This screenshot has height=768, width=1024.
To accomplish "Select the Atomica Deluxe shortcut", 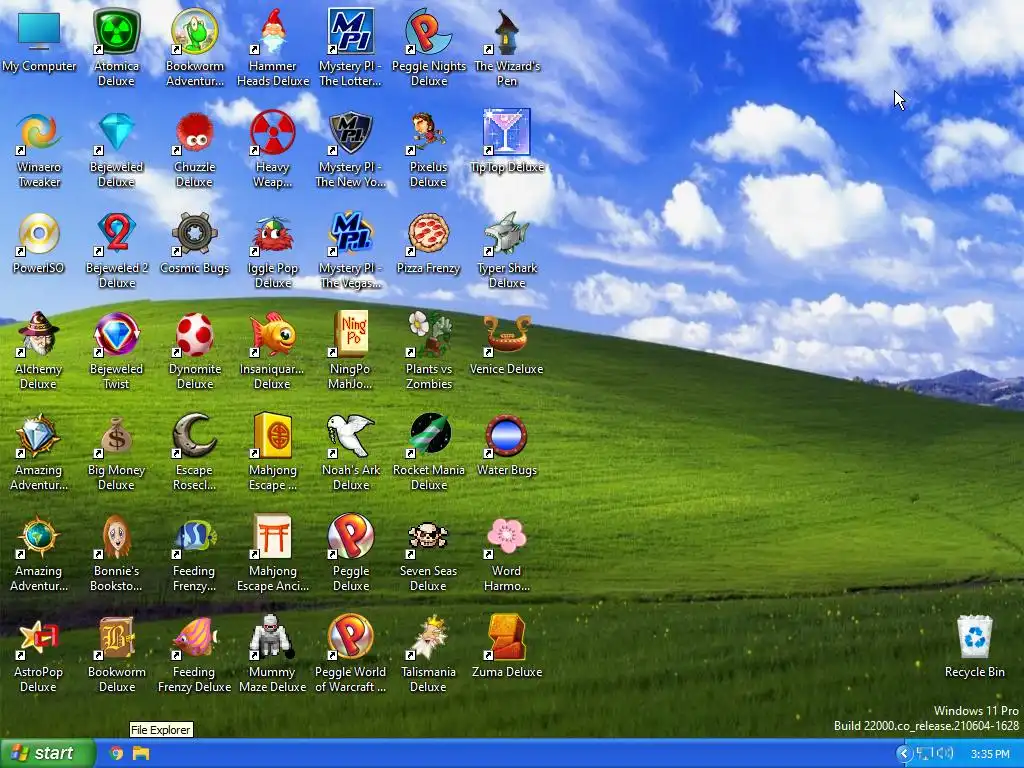I will [x=116, y=31].
